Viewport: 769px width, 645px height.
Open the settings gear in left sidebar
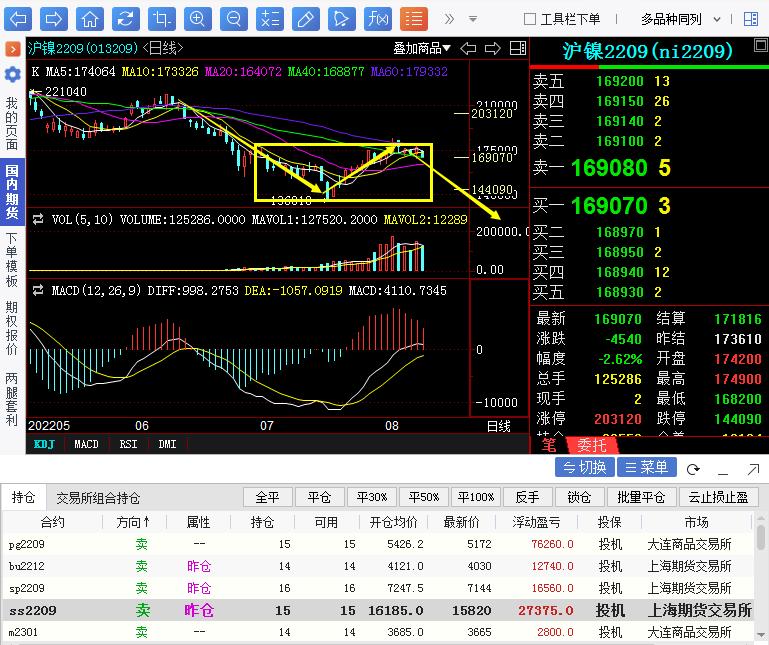point(12,75)
